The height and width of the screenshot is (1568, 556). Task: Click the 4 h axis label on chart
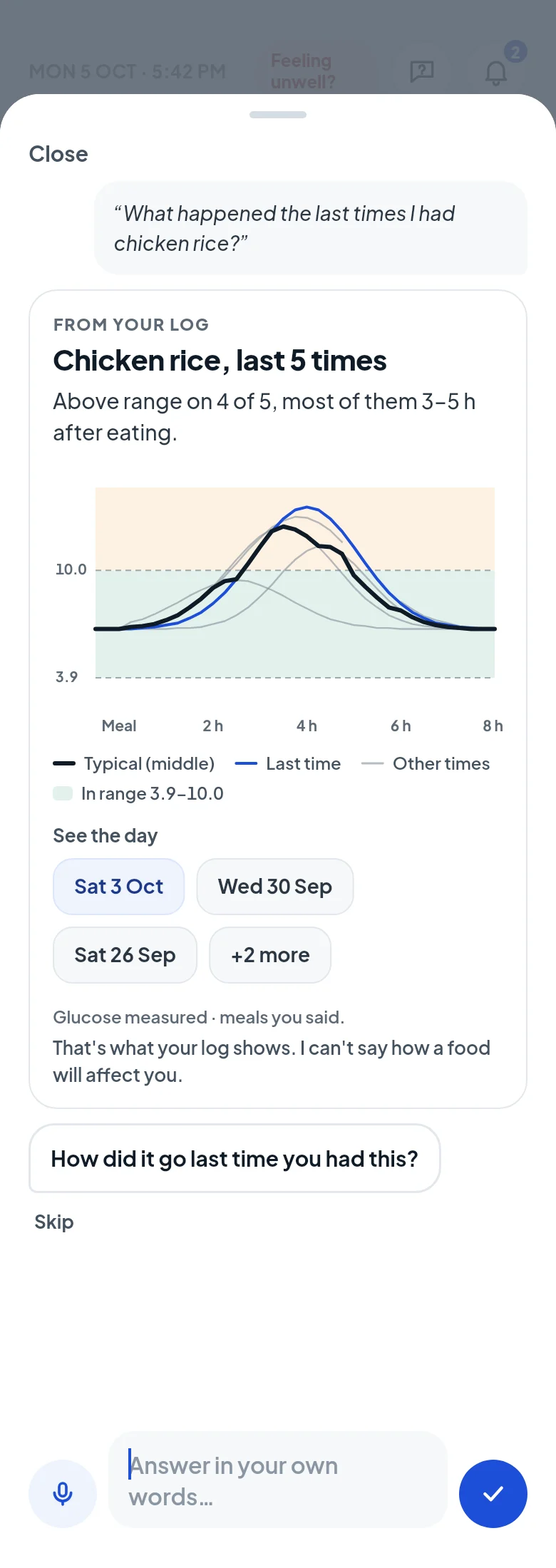point(307,726)
